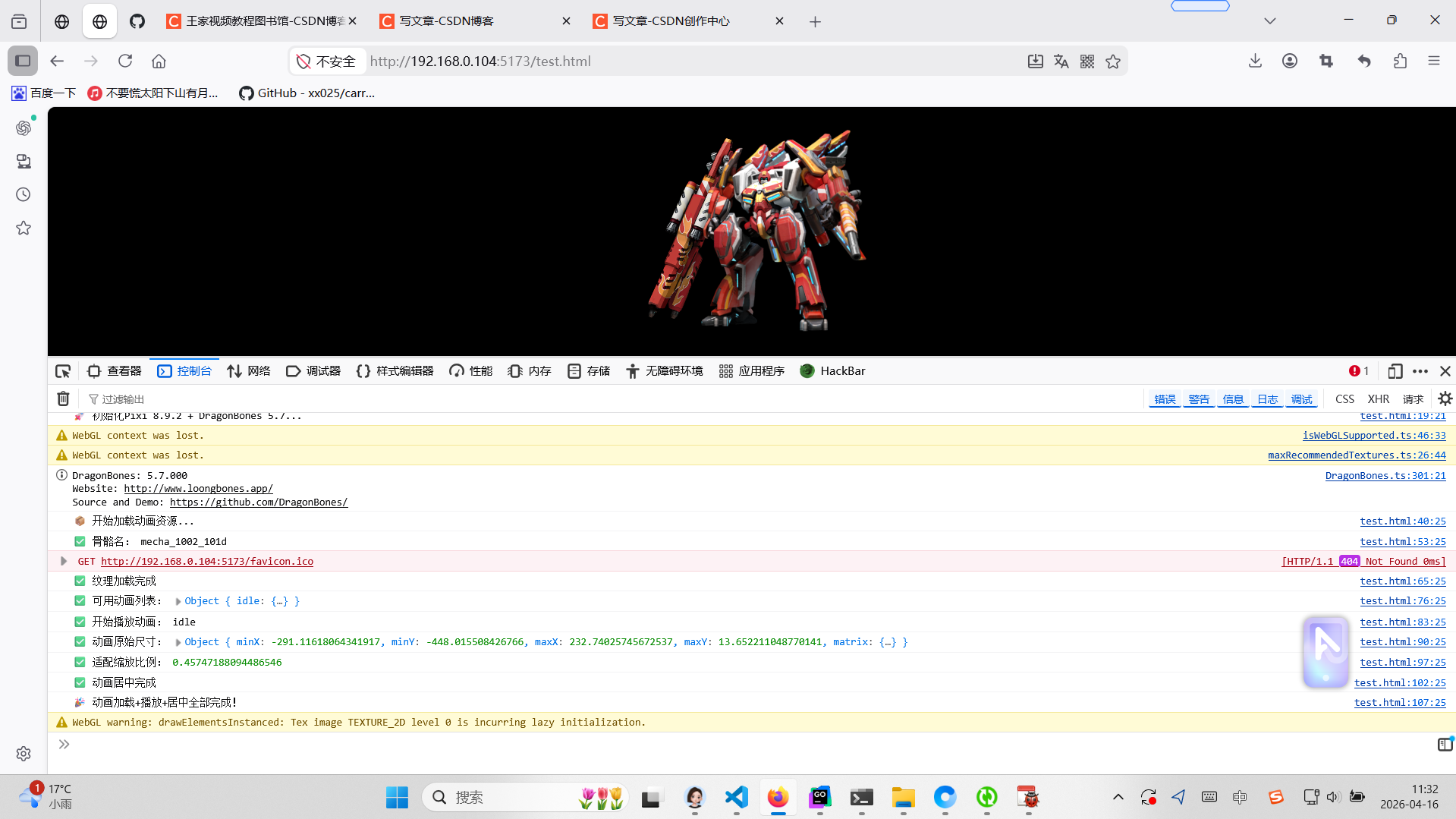The height and width of the screenshot is (819, 1456).
Task: Open VS Code from taskbar
Action: tap(736, 797)
